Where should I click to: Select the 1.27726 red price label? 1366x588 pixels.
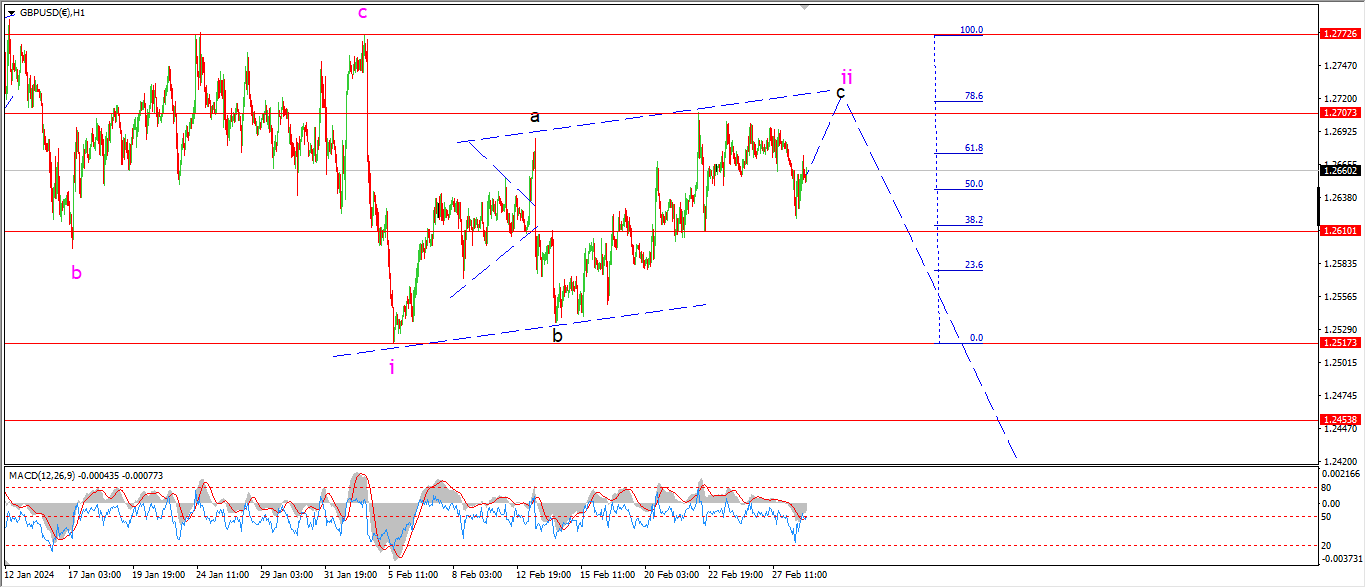click(x=1340, y=34)
